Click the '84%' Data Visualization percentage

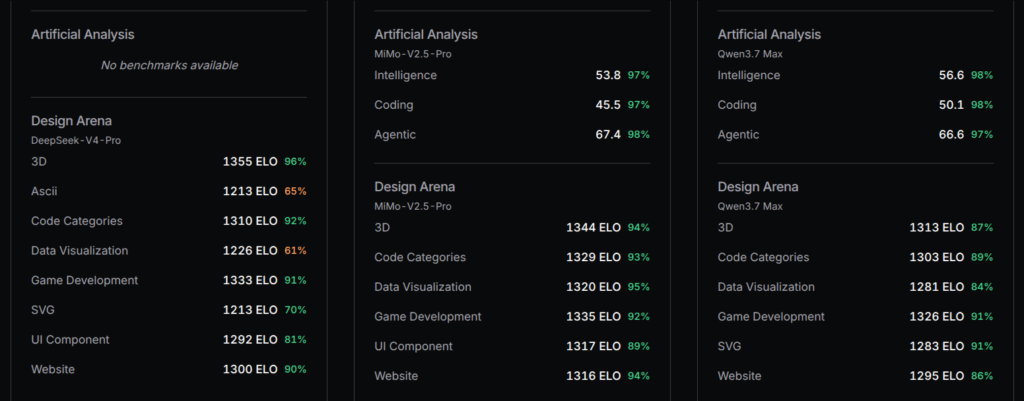point(982,287)
